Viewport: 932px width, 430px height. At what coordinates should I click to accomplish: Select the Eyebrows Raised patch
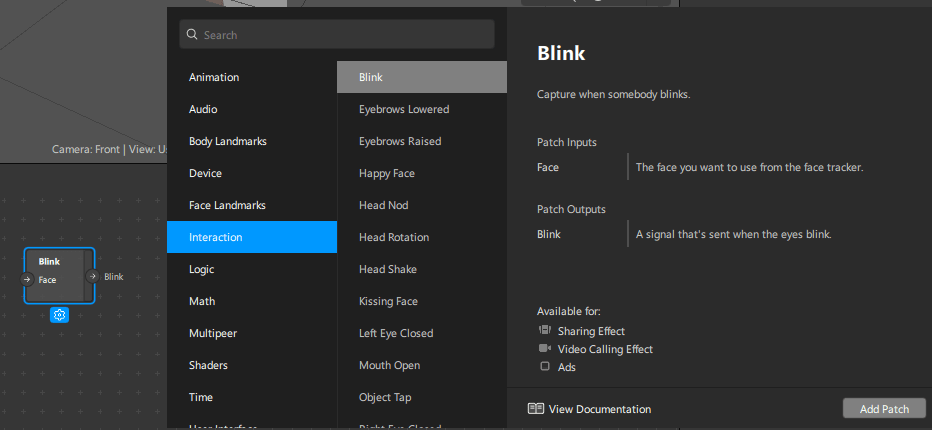click(x=400, y=141)
